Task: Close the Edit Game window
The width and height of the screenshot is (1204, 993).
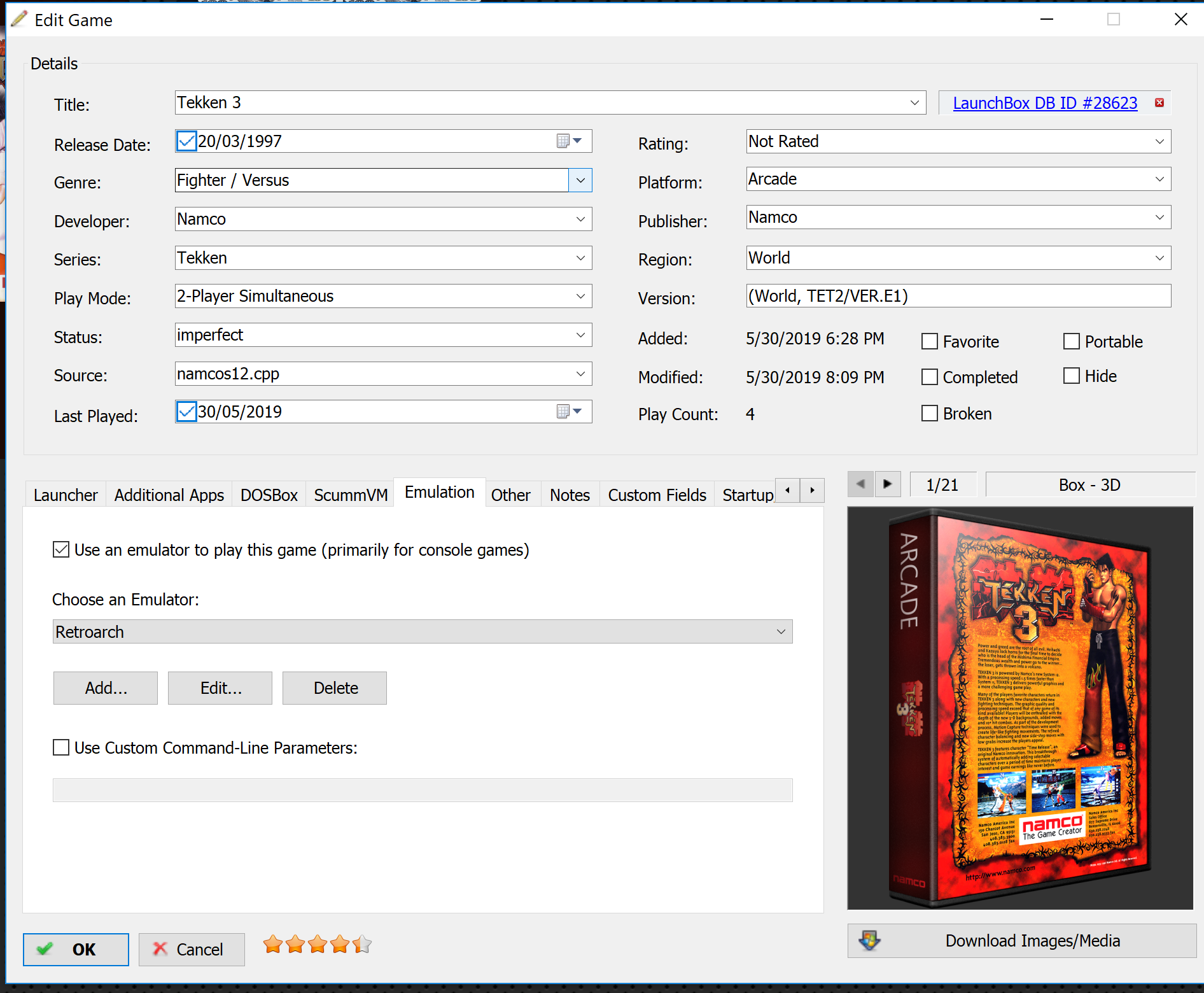Action: click(x=1180, y=19)
